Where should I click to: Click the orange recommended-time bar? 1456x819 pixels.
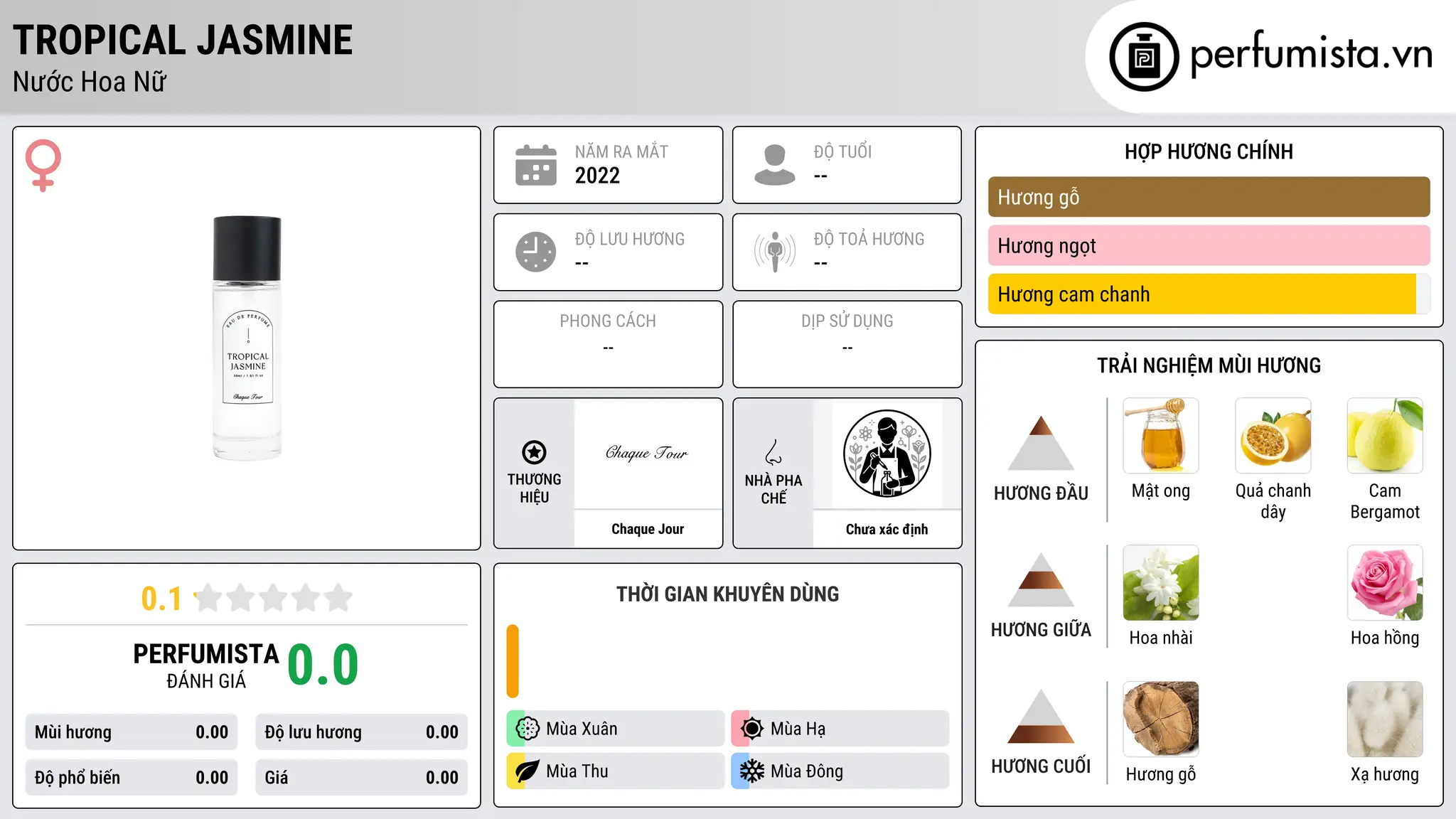click(513, 661)
